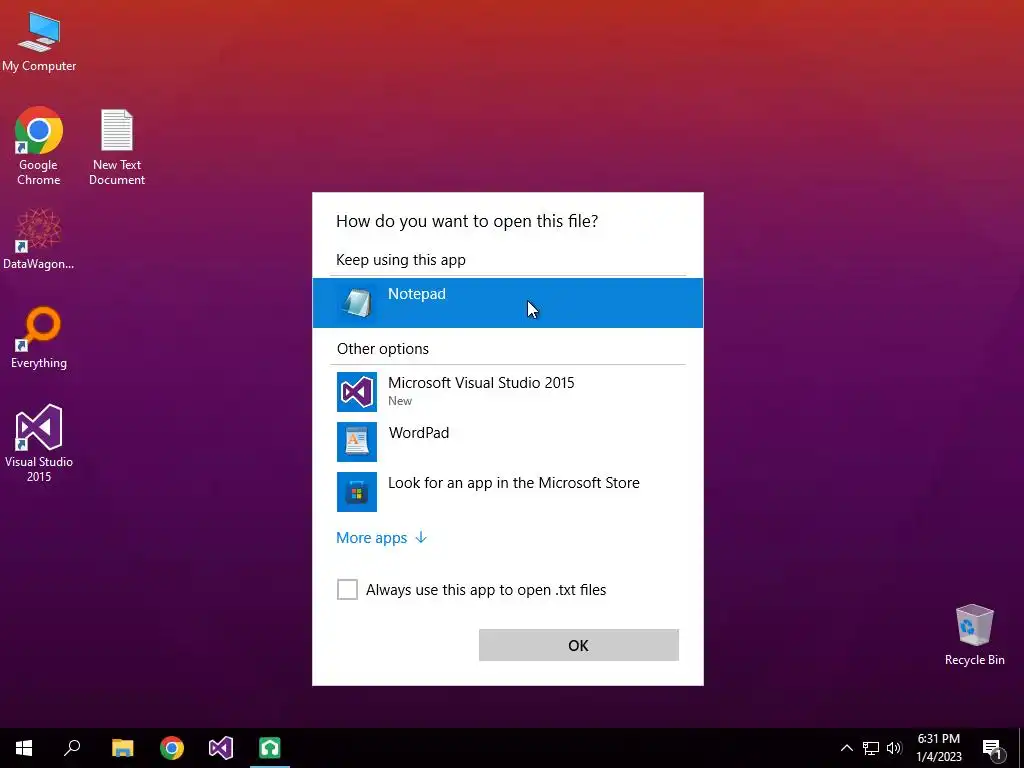
Task: Open the Windows Start menu
Action: click(x=24, y=748)
